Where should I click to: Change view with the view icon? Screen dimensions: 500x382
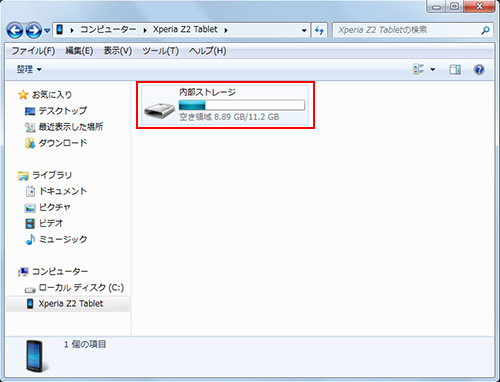click(x=418, y=69)
